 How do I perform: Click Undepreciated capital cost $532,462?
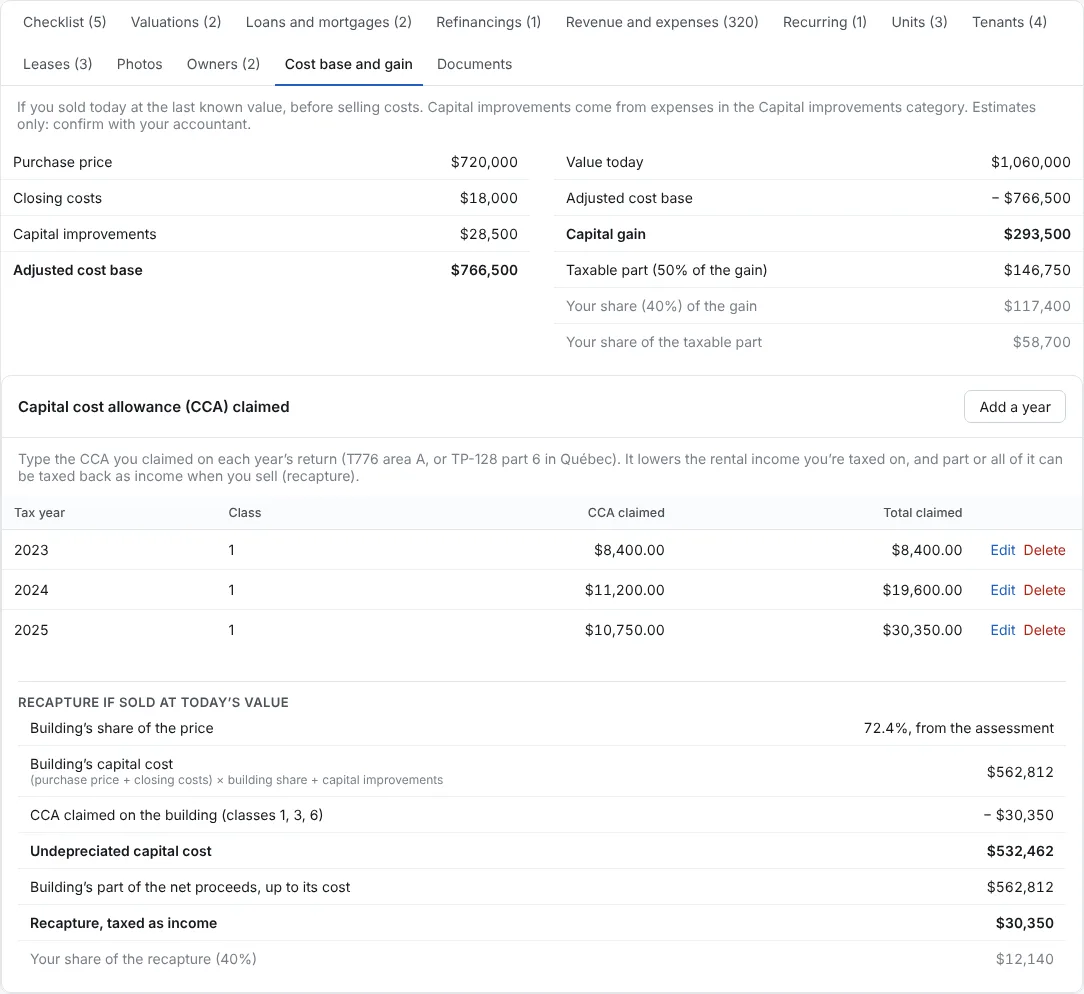pos(1020,852)
